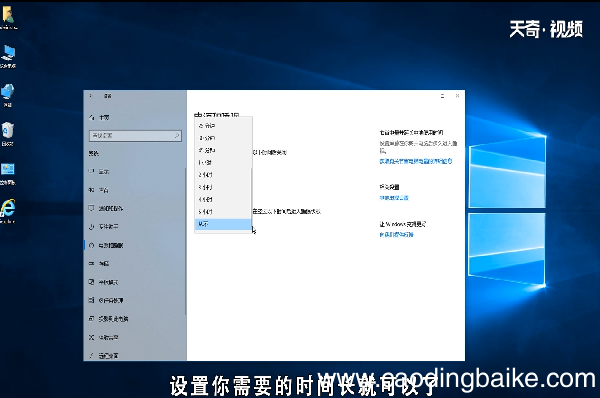Click the feedback link under 让 Windows 变得更好
600x398 pixels.
pos(396,234)
